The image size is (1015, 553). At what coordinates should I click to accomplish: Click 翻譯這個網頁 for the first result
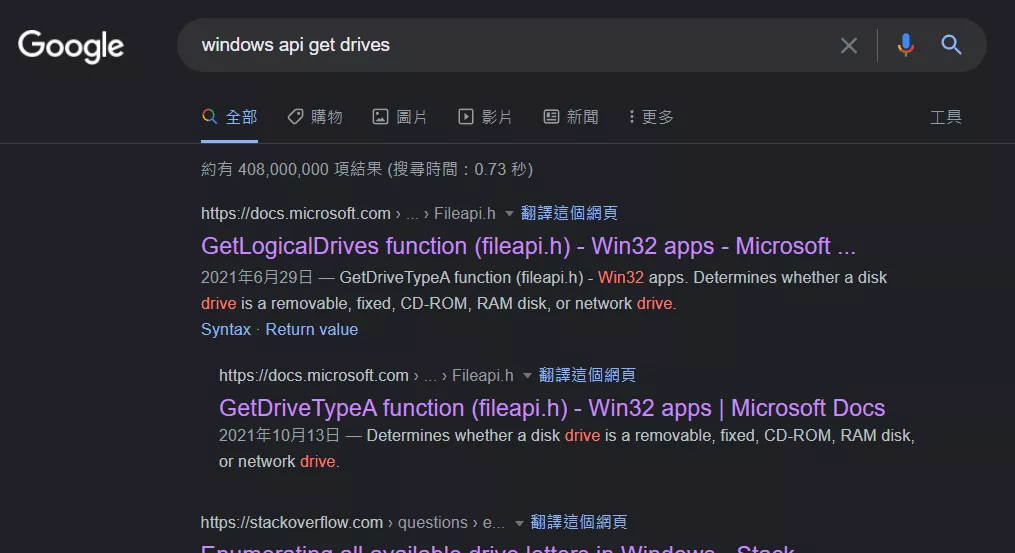pyautogui.click(x=569, y=213)
